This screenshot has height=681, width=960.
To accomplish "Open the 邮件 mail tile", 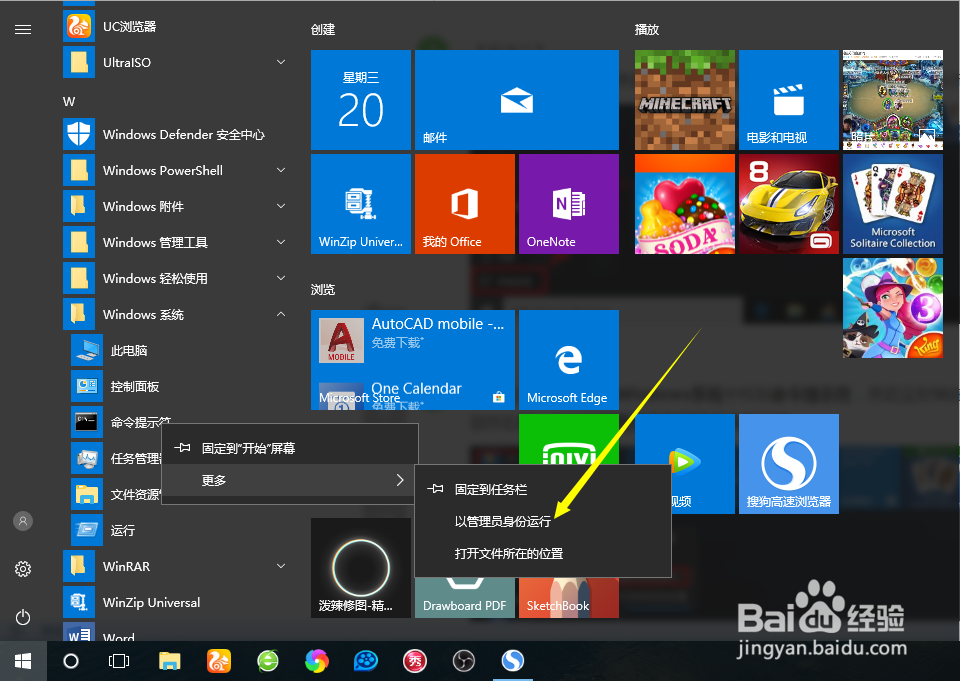I will pos(517,100).
